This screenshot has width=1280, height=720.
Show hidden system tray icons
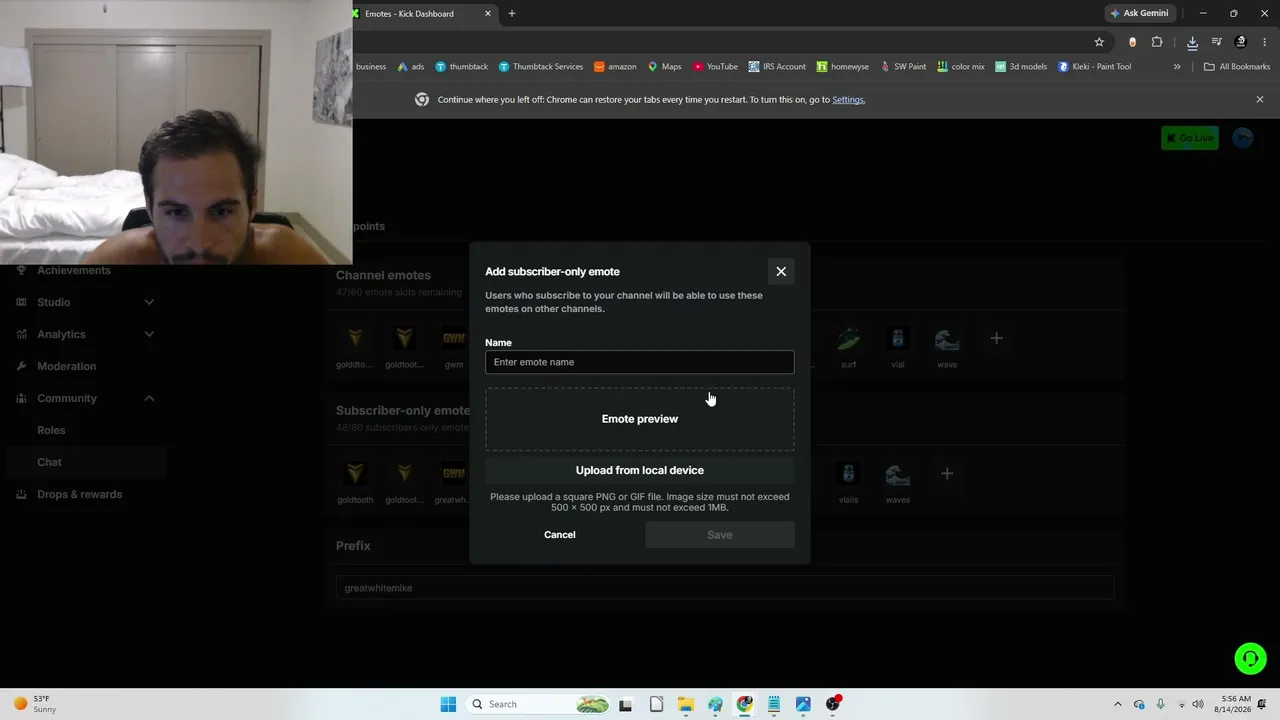tap(1118, 704)
